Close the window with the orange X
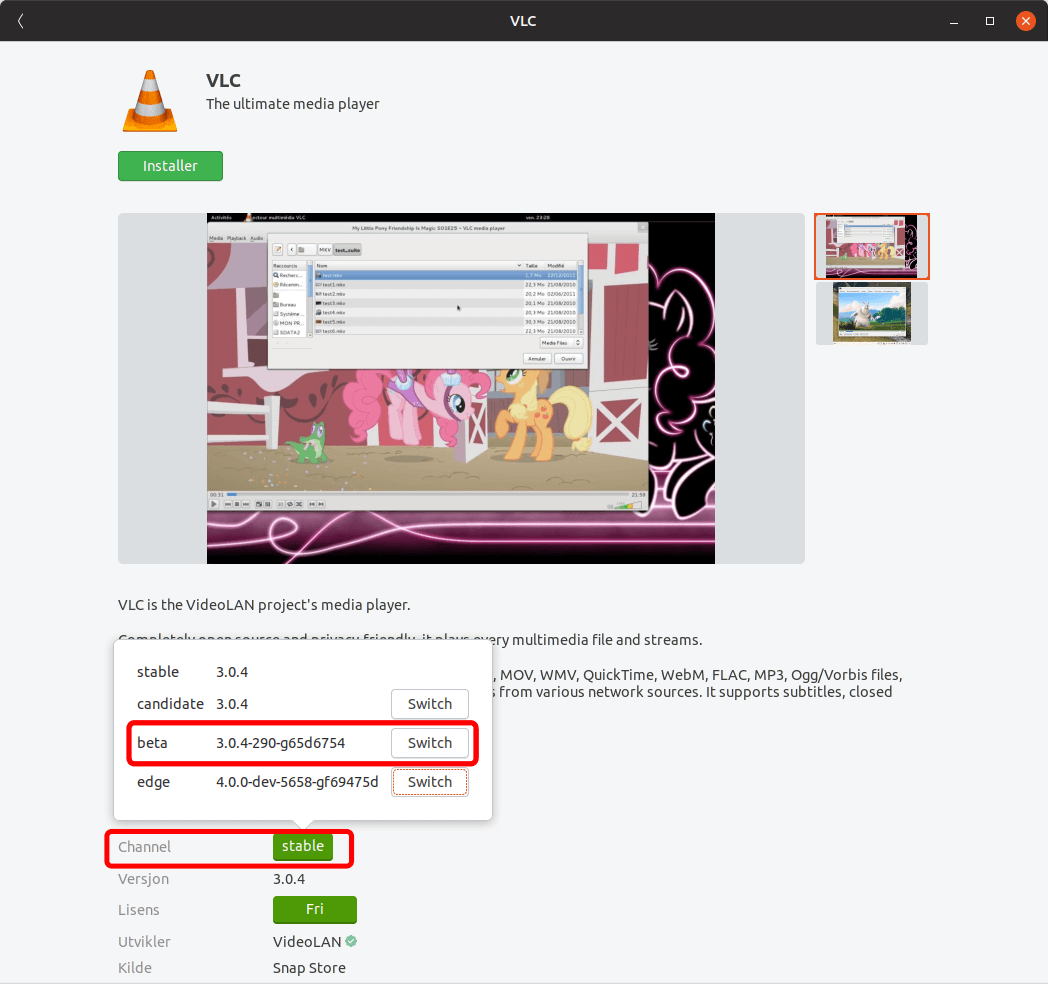The height and width of the screenshot is (984, 1048). click(x=1025, y=21)
